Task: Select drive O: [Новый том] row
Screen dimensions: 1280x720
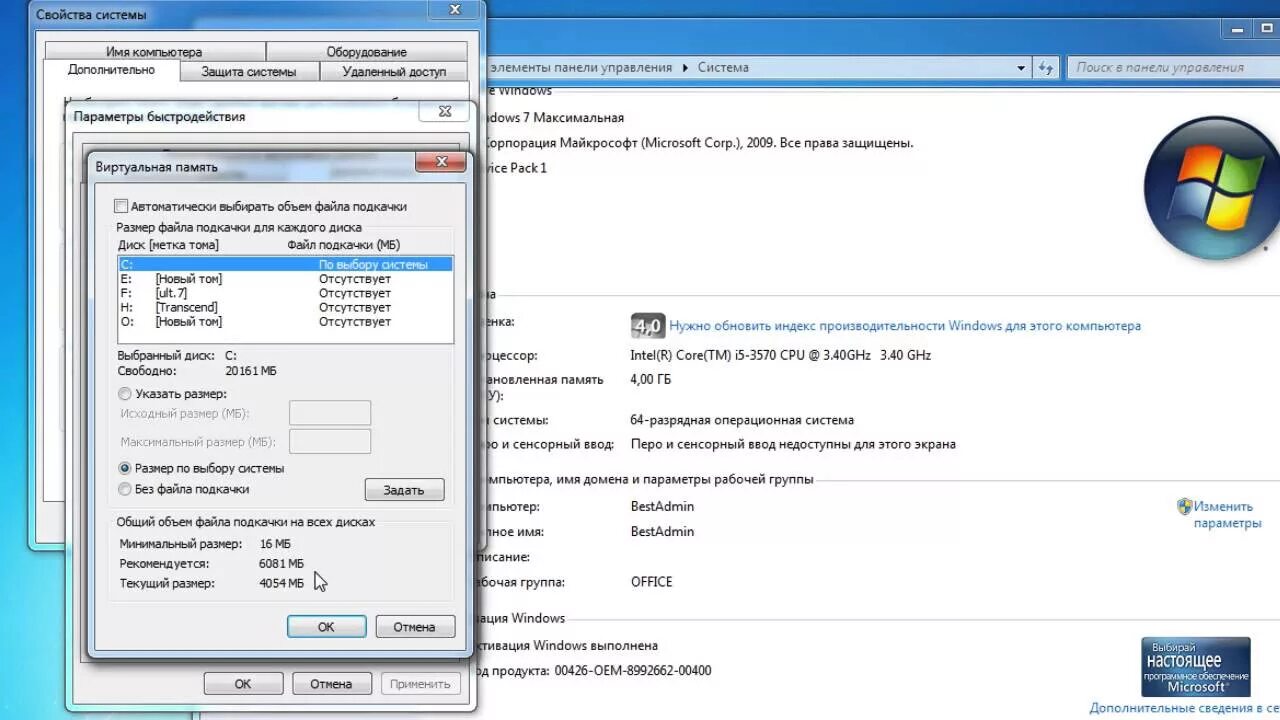Action: [285, 322]
